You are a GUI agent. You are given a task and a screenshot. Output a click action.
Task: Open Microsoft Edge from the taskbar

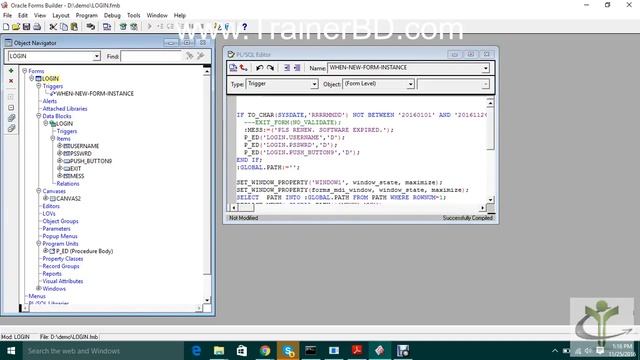point(196,351)
